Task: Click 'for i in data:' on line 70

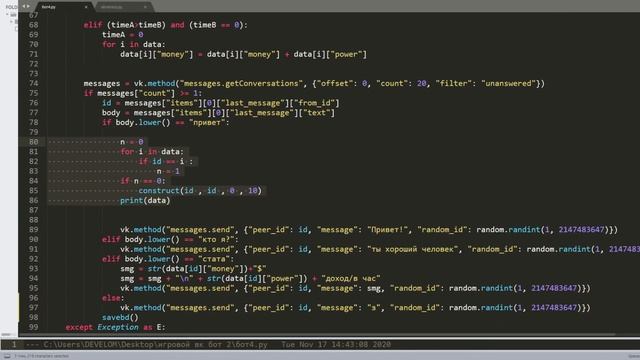Action: point(133,44)
